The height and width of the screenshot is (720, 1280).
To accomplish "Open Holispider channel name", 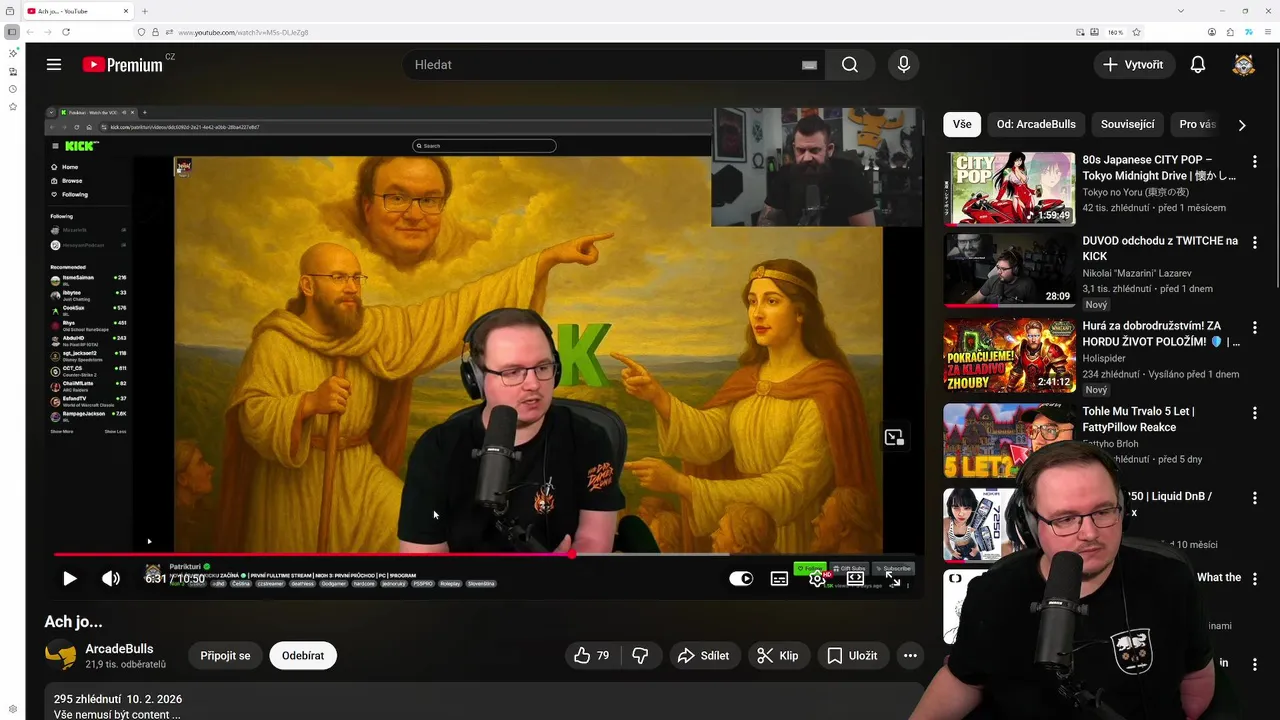I will 1104,358.
